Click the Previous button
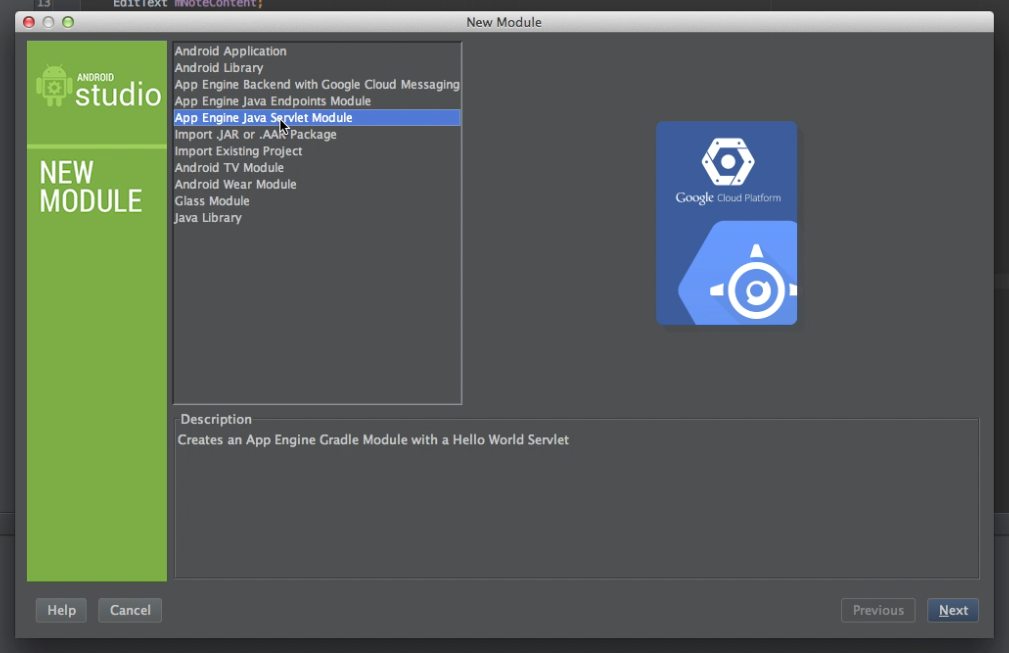Image resolution: width=1009 pixels, height=653 pixels. [x=878, y=610]
